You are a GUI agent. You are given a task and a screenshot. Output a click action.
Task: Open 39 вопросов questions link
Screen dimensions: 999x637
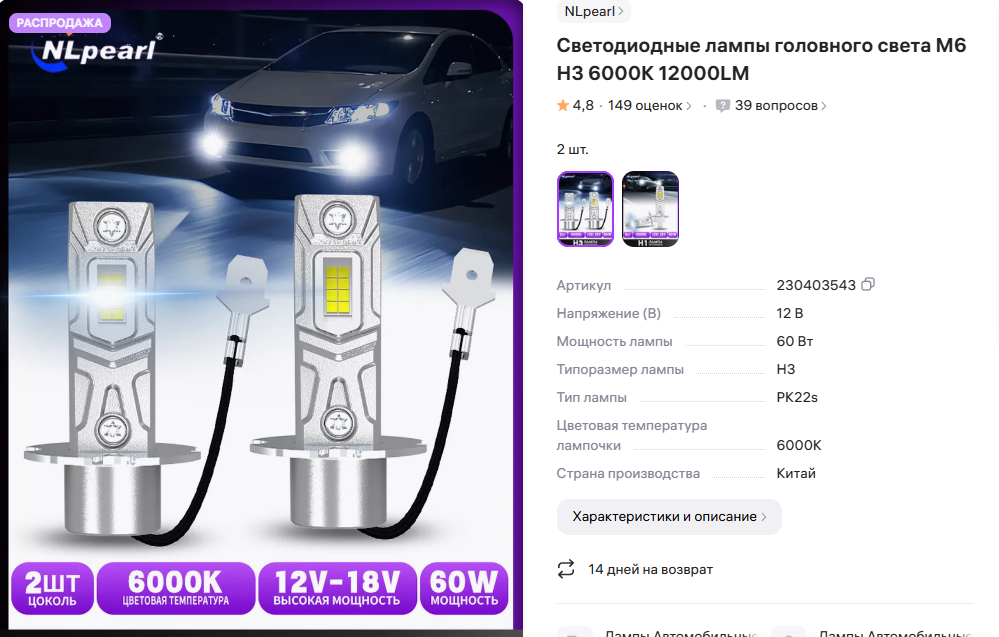(776, 106)
